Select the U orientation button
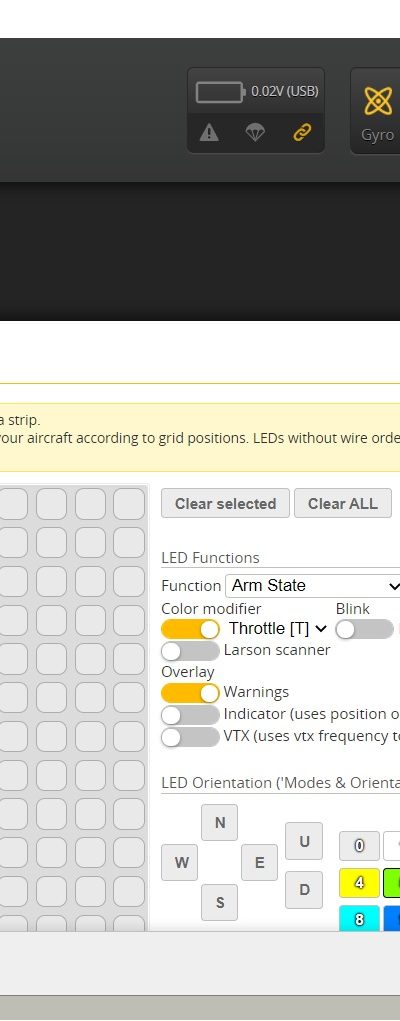The image size is (400, 1021). (x=304, y=841)
